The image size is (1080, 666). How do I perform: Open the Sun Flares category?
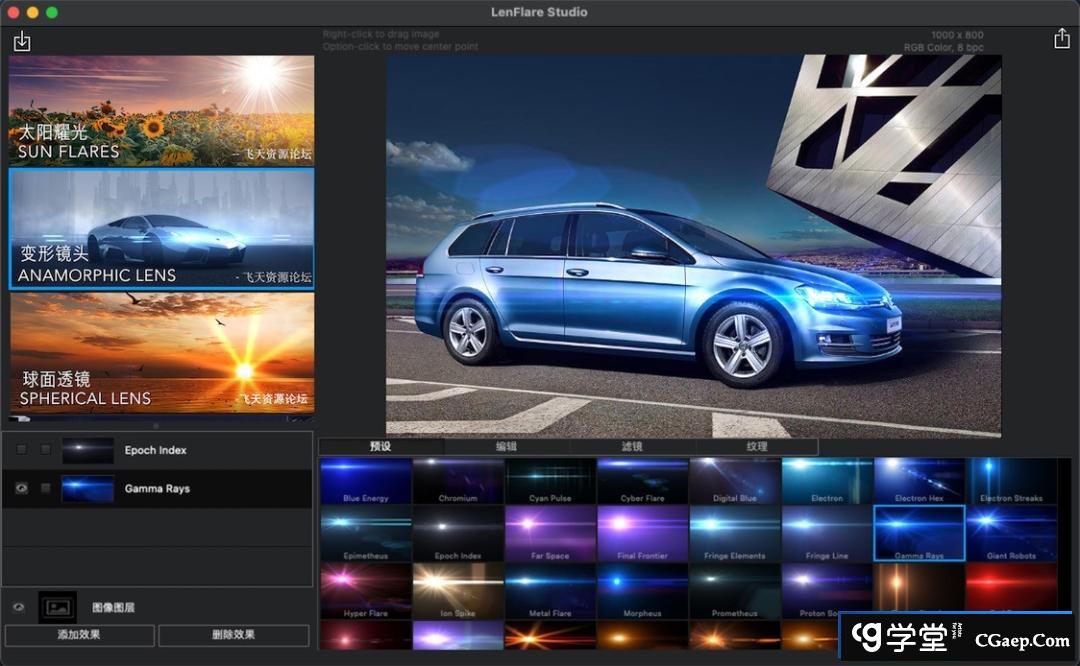click(161, 110)
